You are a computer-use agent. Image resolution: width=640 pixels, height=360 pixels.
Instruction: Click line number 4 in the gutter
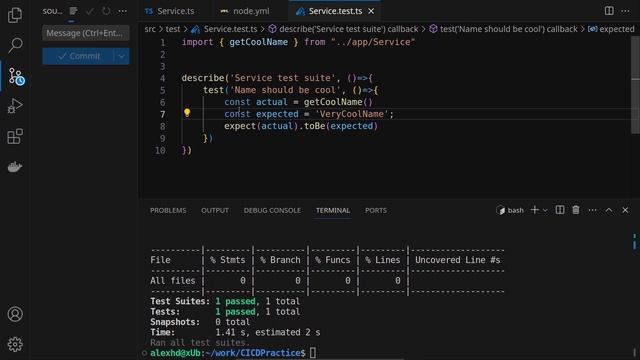(x=162, y=78)
